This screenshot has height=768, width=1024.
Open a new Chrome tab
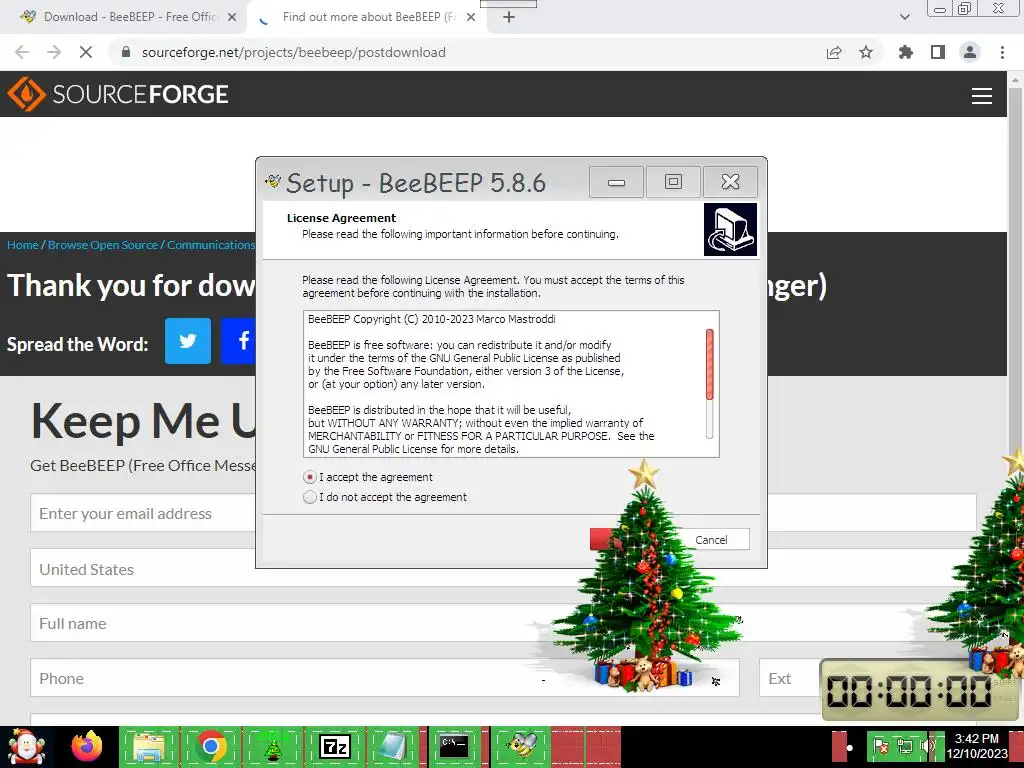tap(509, 18)
